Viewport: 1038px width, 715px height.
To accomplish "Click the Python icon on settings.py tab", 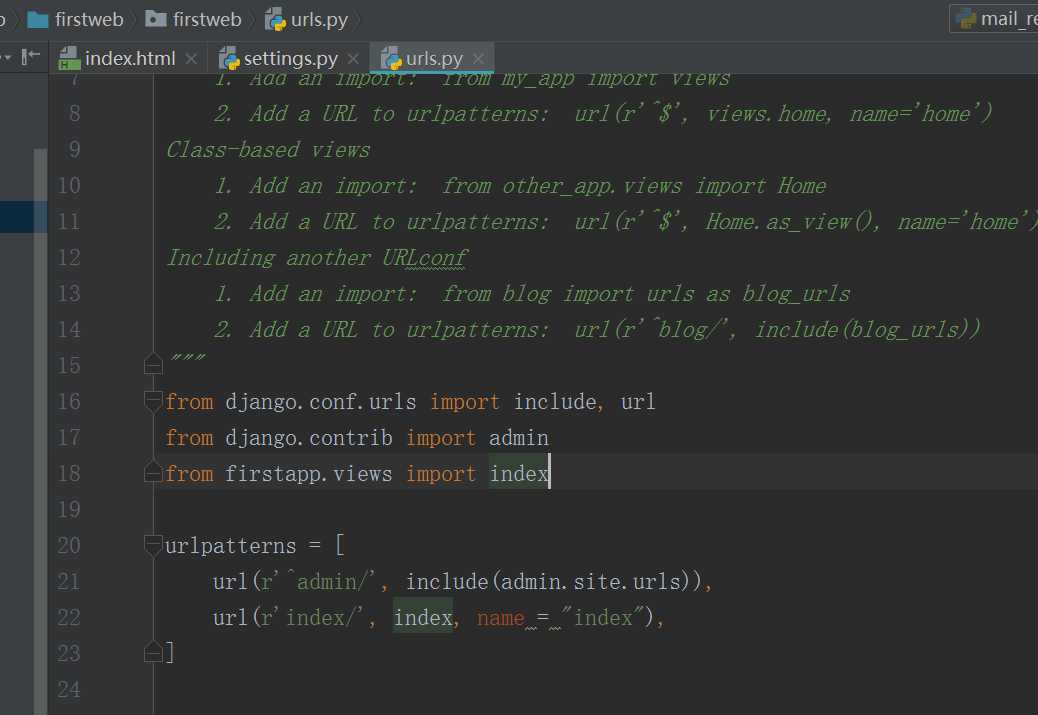I will 228,59.
